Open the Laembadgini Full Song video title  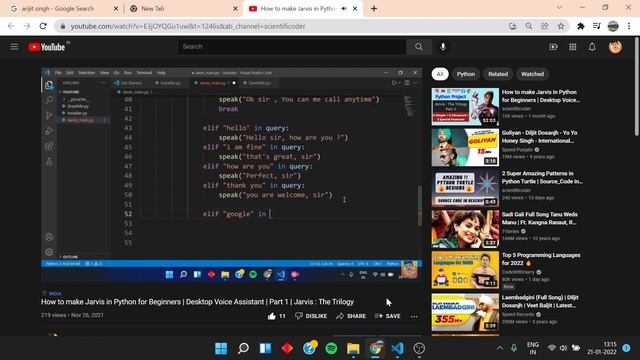coord(540,301)
